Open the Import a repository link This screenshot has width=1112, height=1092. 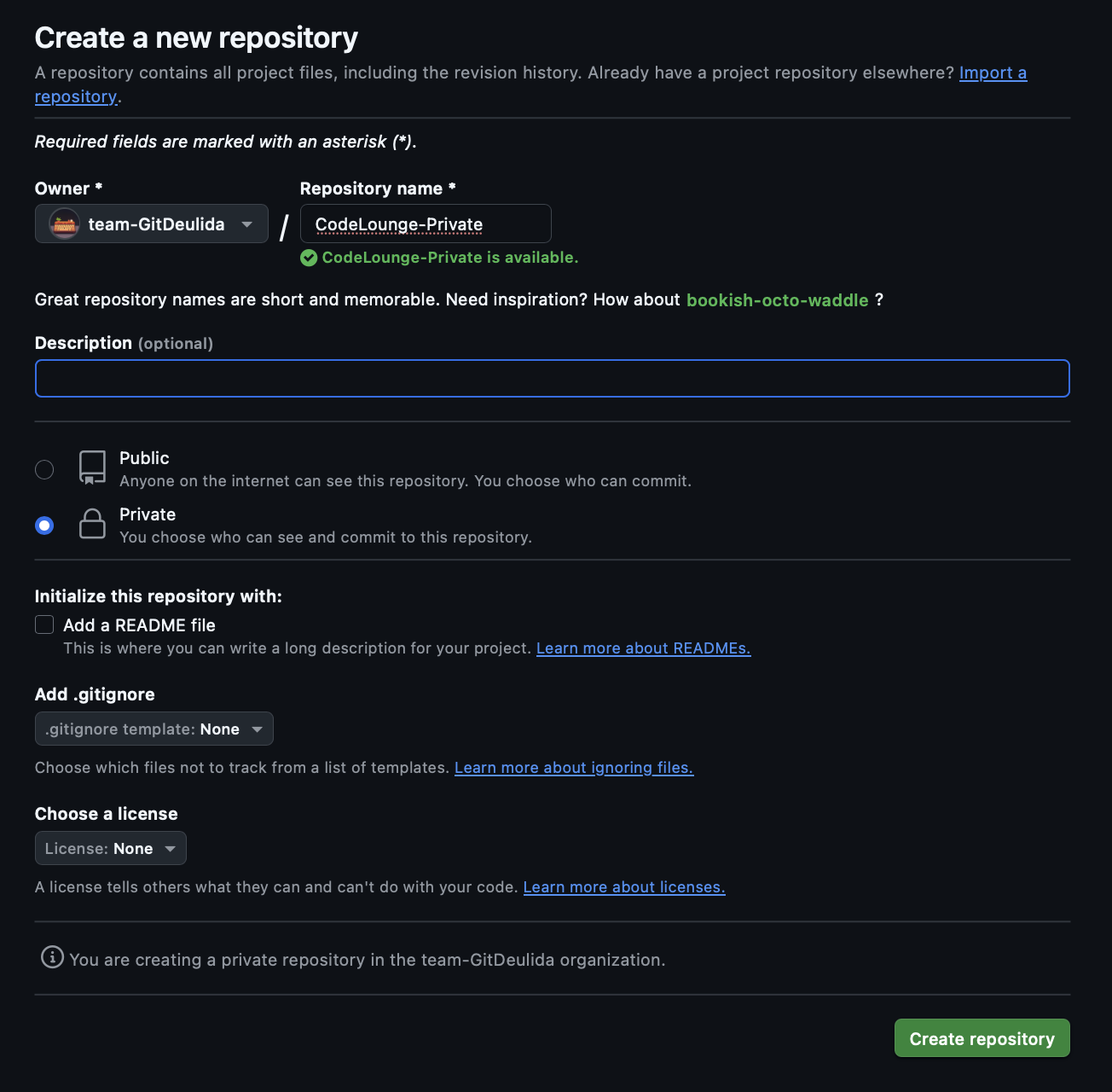coord(993,73)
